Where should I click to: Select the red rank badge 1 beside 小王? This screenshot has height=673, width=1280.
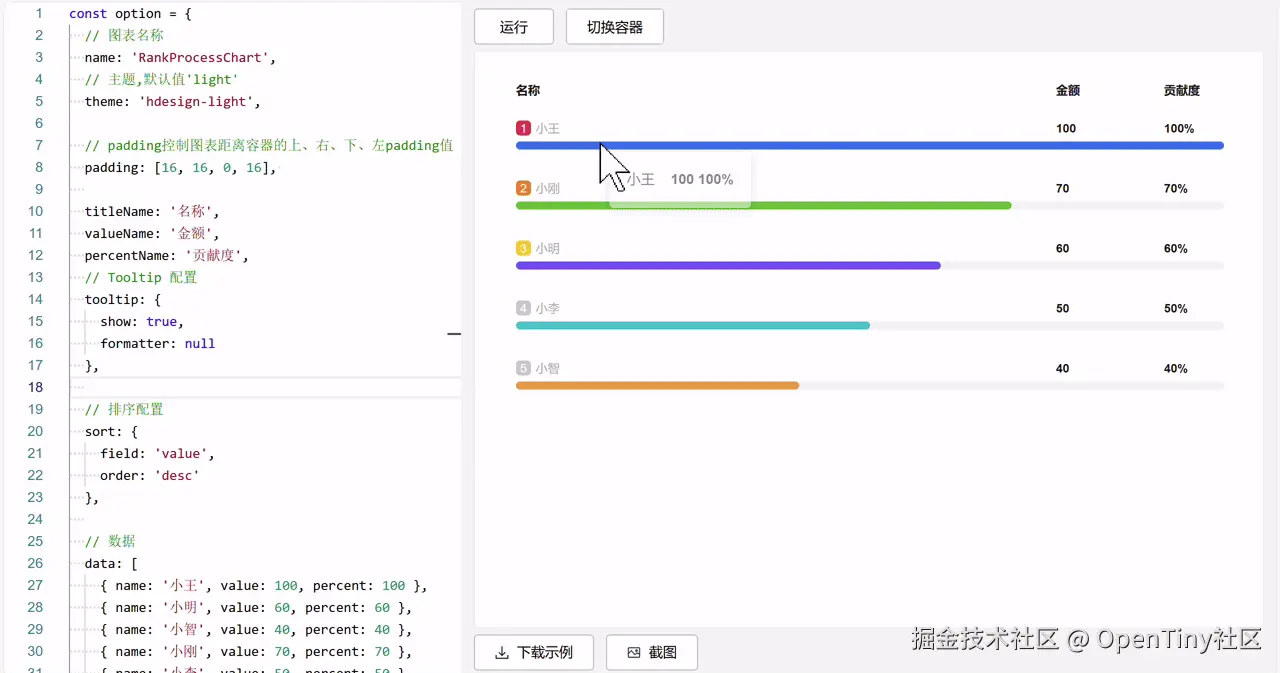pos(522,128)
